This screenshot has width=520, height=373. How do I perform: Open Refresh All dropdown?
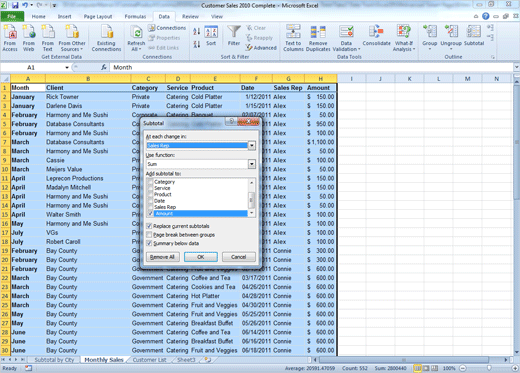click(136, 38)
